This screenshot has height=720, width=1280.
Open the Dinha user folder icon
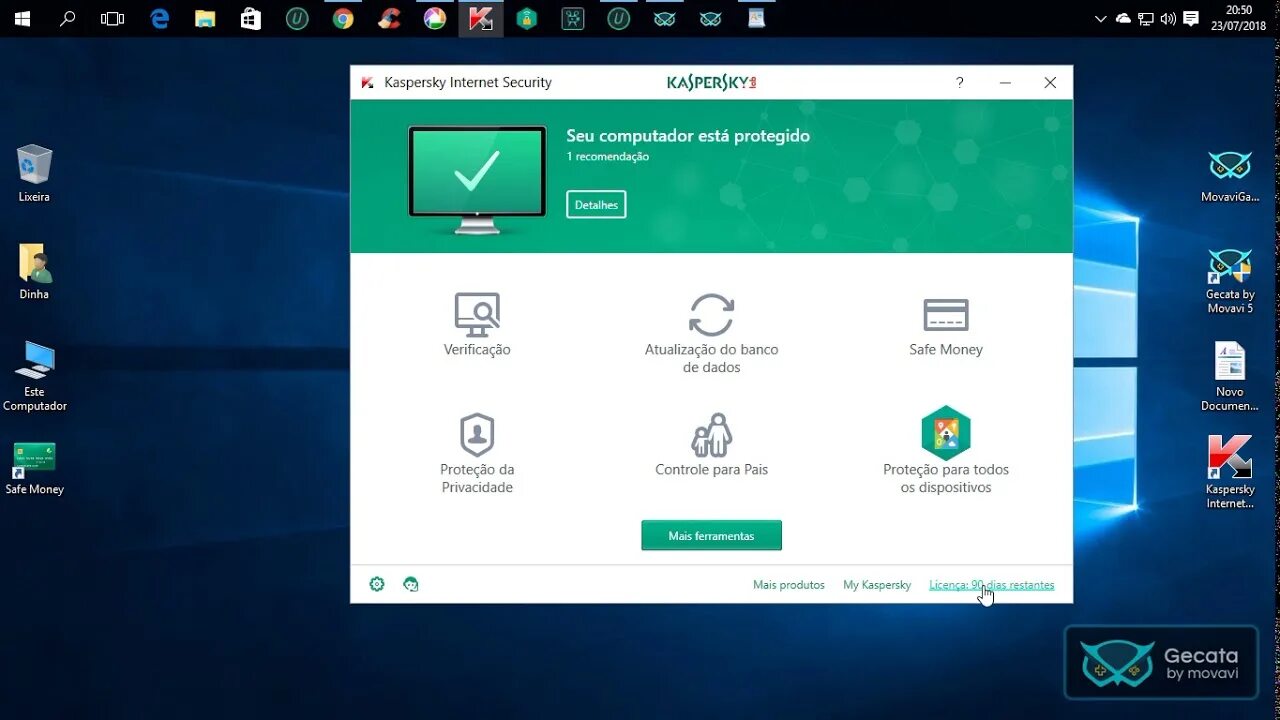point(34,271)
